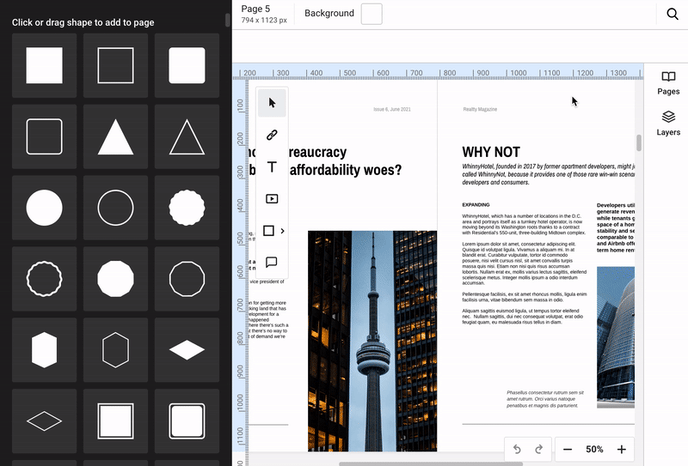The height and width of the screenshot is (466, 688).
Task: Add the outlined square shape
Action: coord(115,65)
